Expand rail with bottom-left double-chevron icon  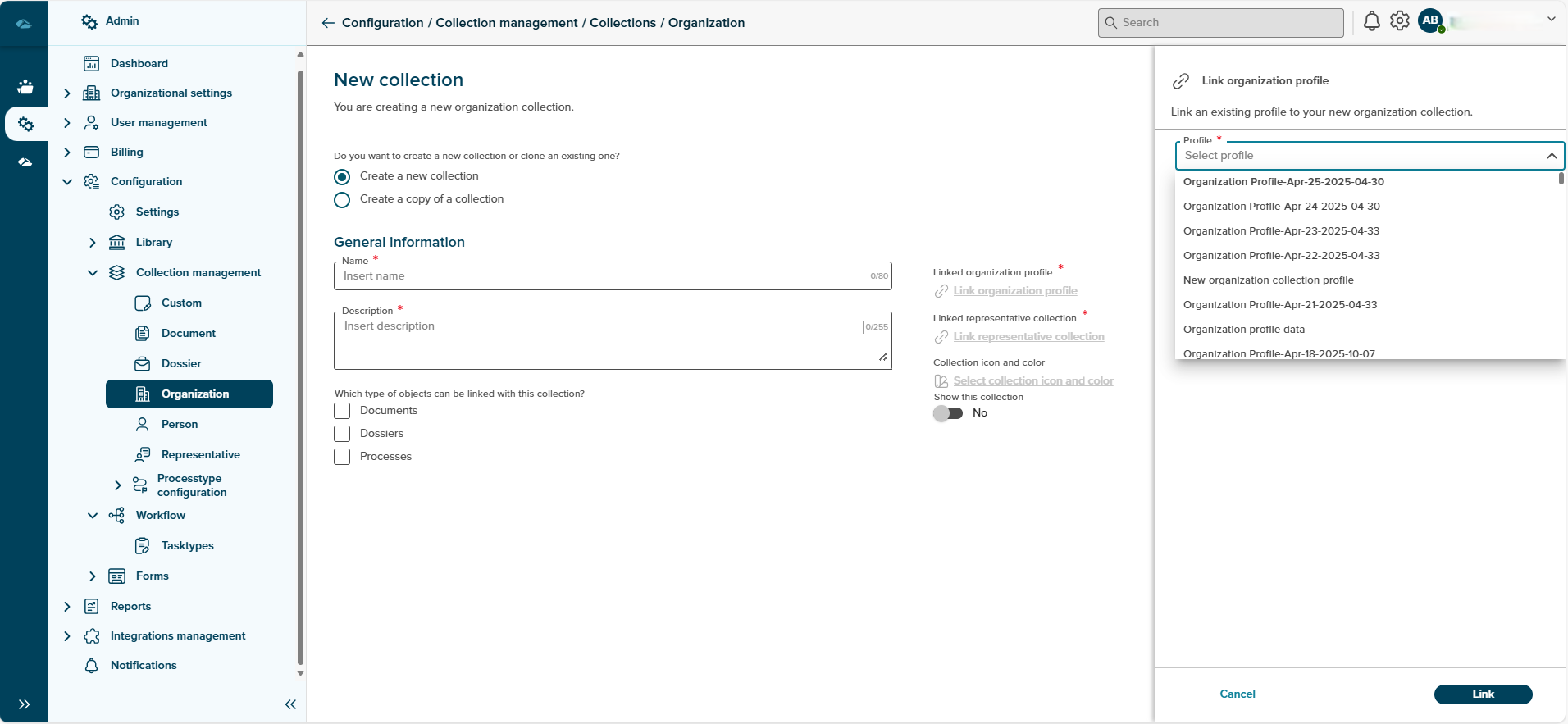click(x=24, y=704)
